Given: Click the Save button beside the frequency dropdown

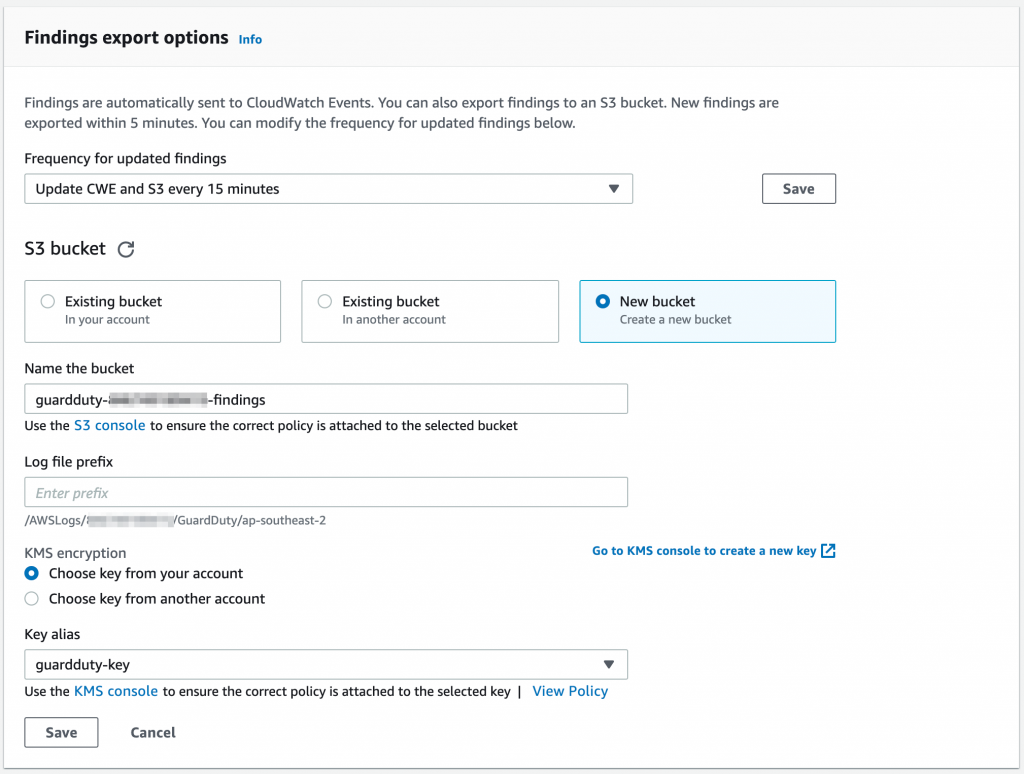Looking at the screenshot, I should point(799,189).
